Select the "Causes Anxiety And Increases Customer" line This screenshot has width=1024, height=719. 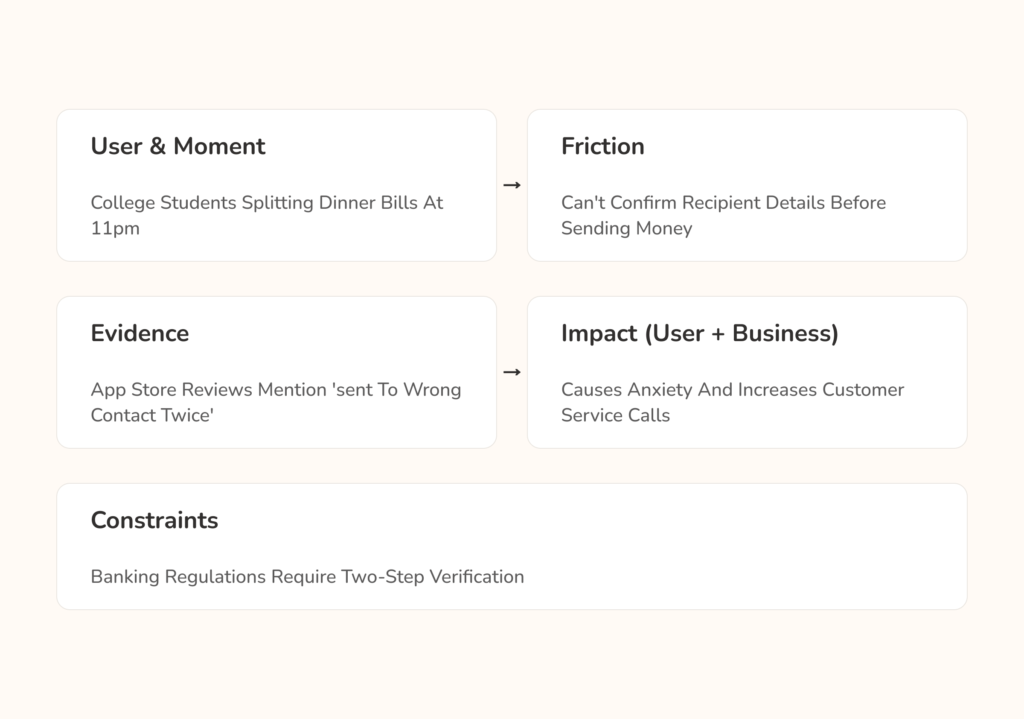[732, 390]
